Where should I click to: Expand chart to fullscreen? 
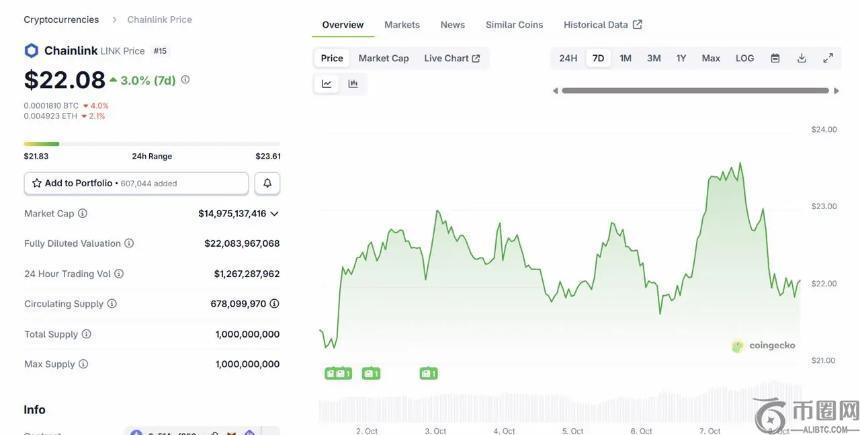tap(828, 58)
